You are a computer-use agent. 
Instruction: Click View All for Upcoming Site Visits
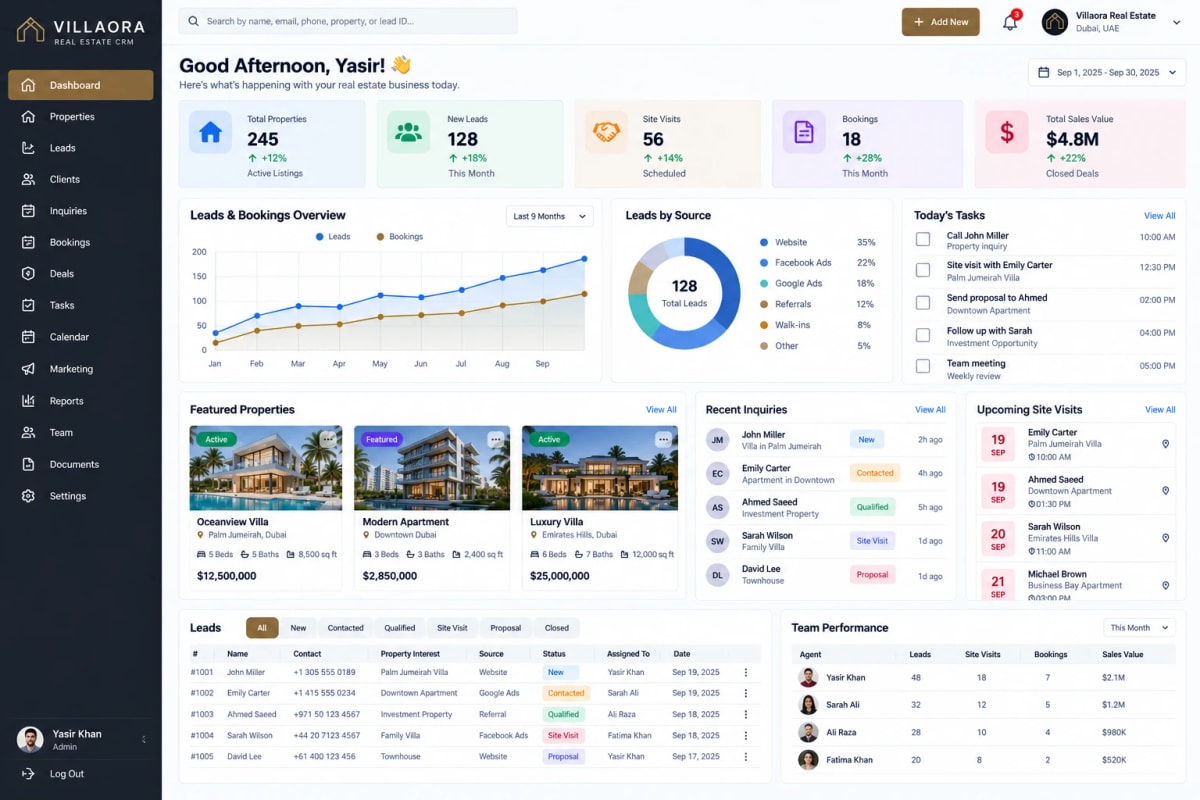tap(1160, 410)
